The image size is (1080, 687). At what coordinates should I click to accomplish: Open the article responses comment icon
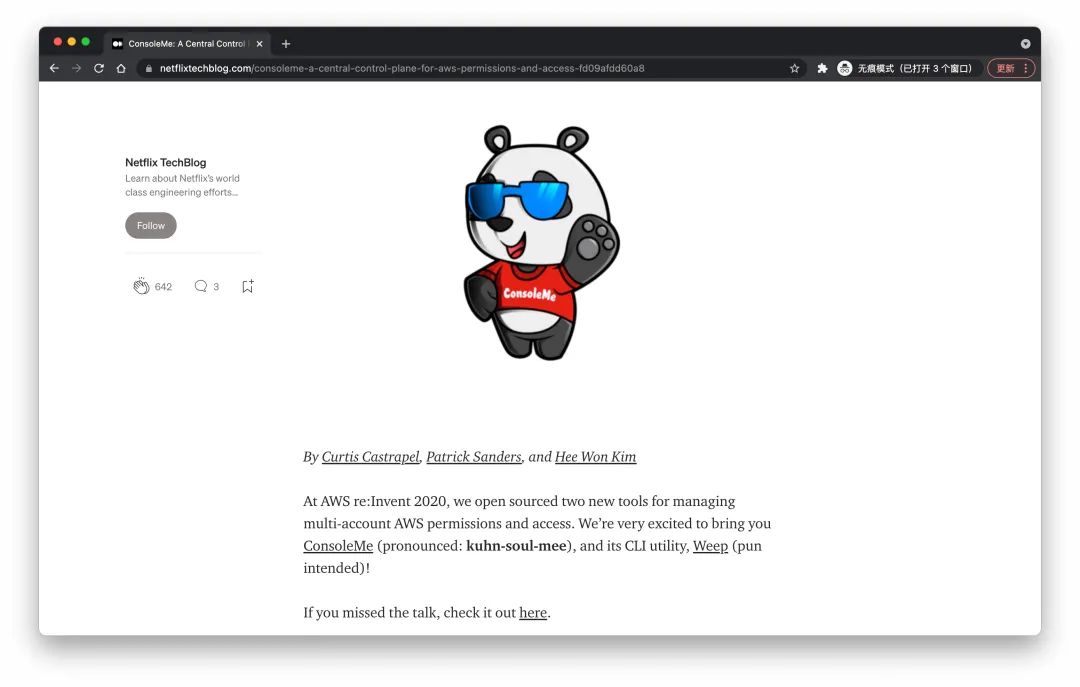click(200, 286)
